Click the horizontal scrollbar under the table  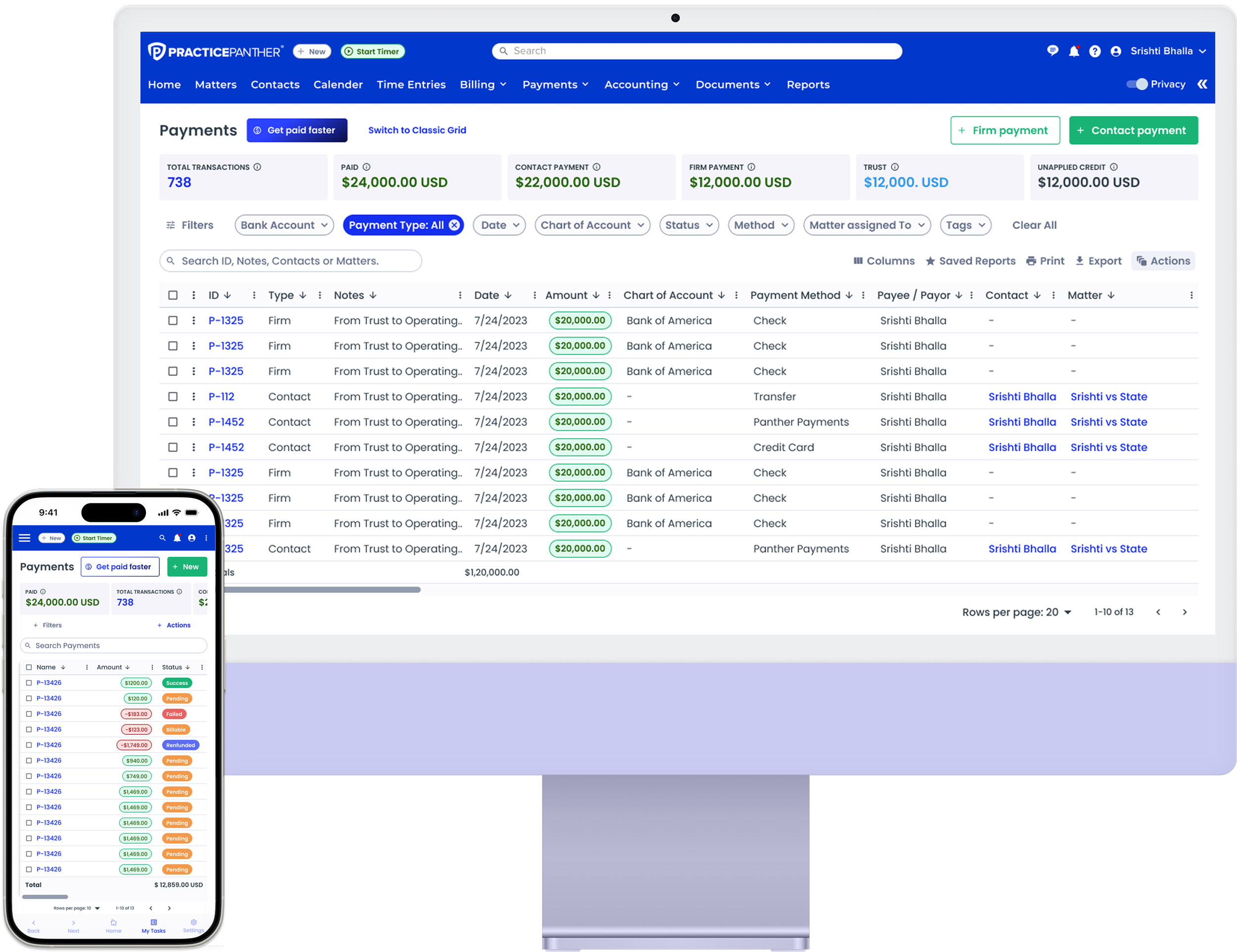(x=323, y=590)
